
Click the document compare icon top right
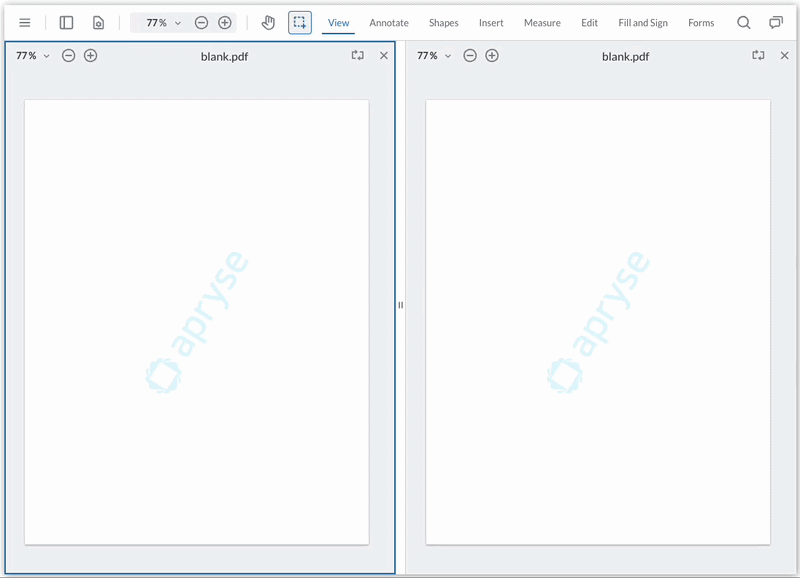pos(776,22)
